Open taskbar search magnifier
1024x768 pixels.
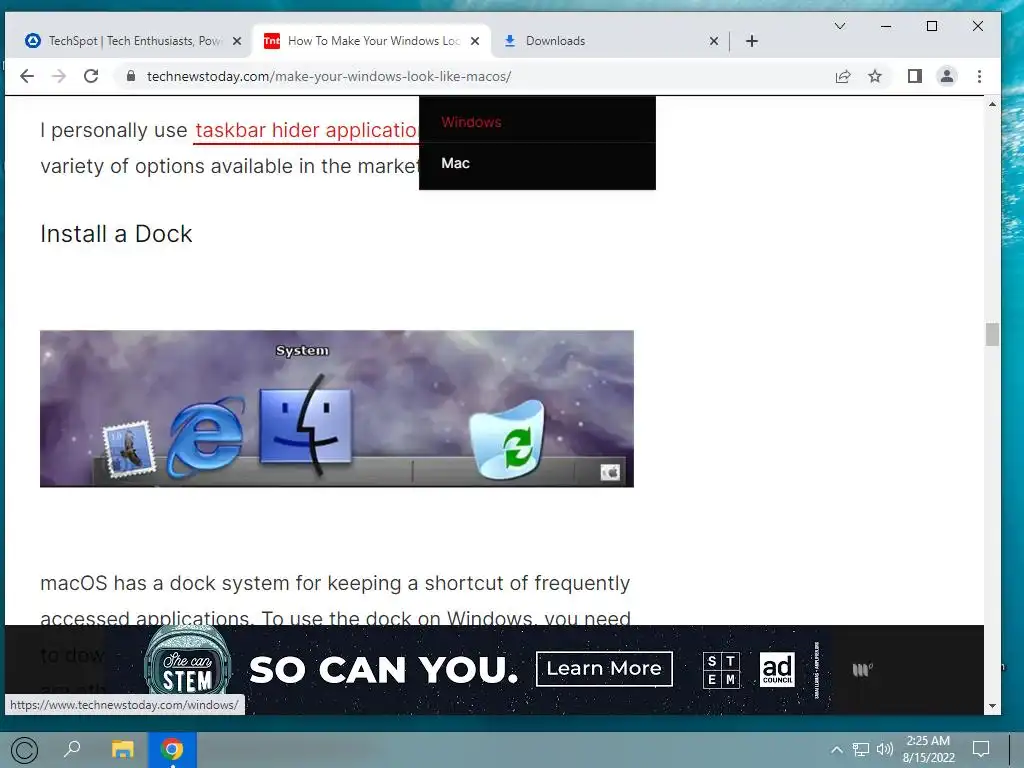(72, 748)
